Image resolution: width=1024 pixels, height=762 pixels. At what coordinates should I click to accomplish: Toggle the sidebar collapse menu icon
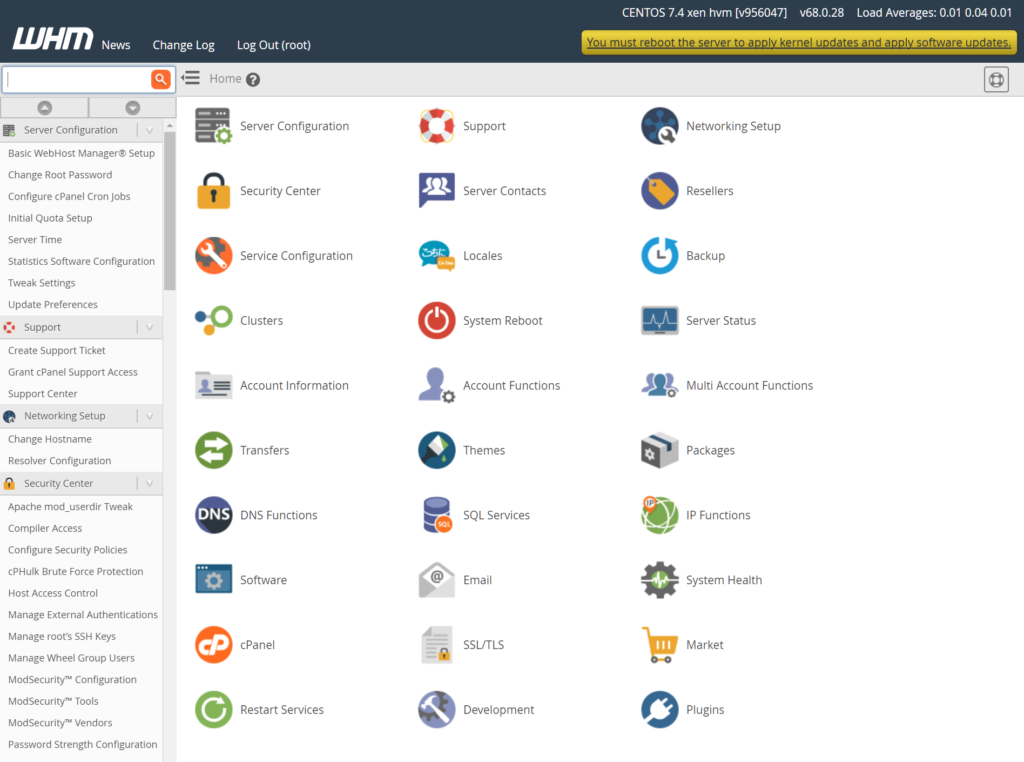tap(191, 78)
